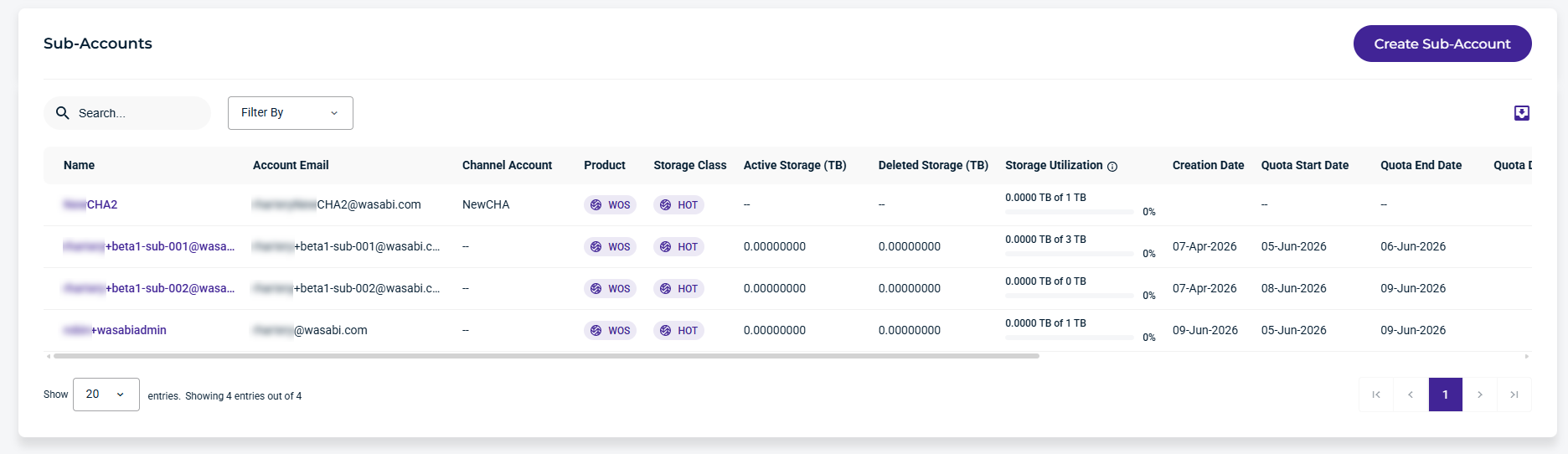Image resolution: width=1568 pixels, height=454 pixels.
Task: Click the HOT storage class badge for wasabiadmin
Action: (678, 331)
